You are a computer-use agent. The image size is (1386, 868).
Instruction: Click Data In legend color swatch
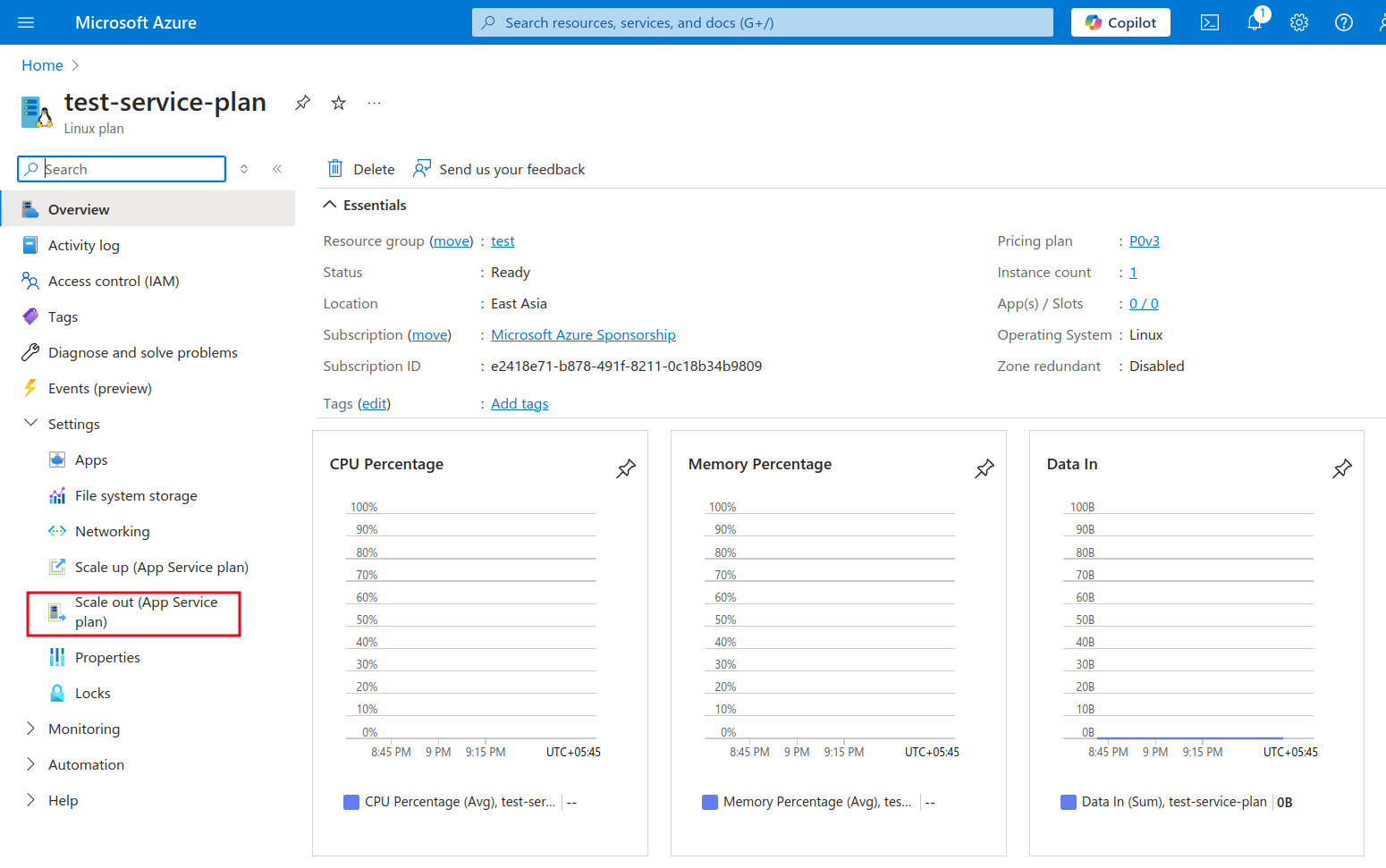[x=1069, y=802]
